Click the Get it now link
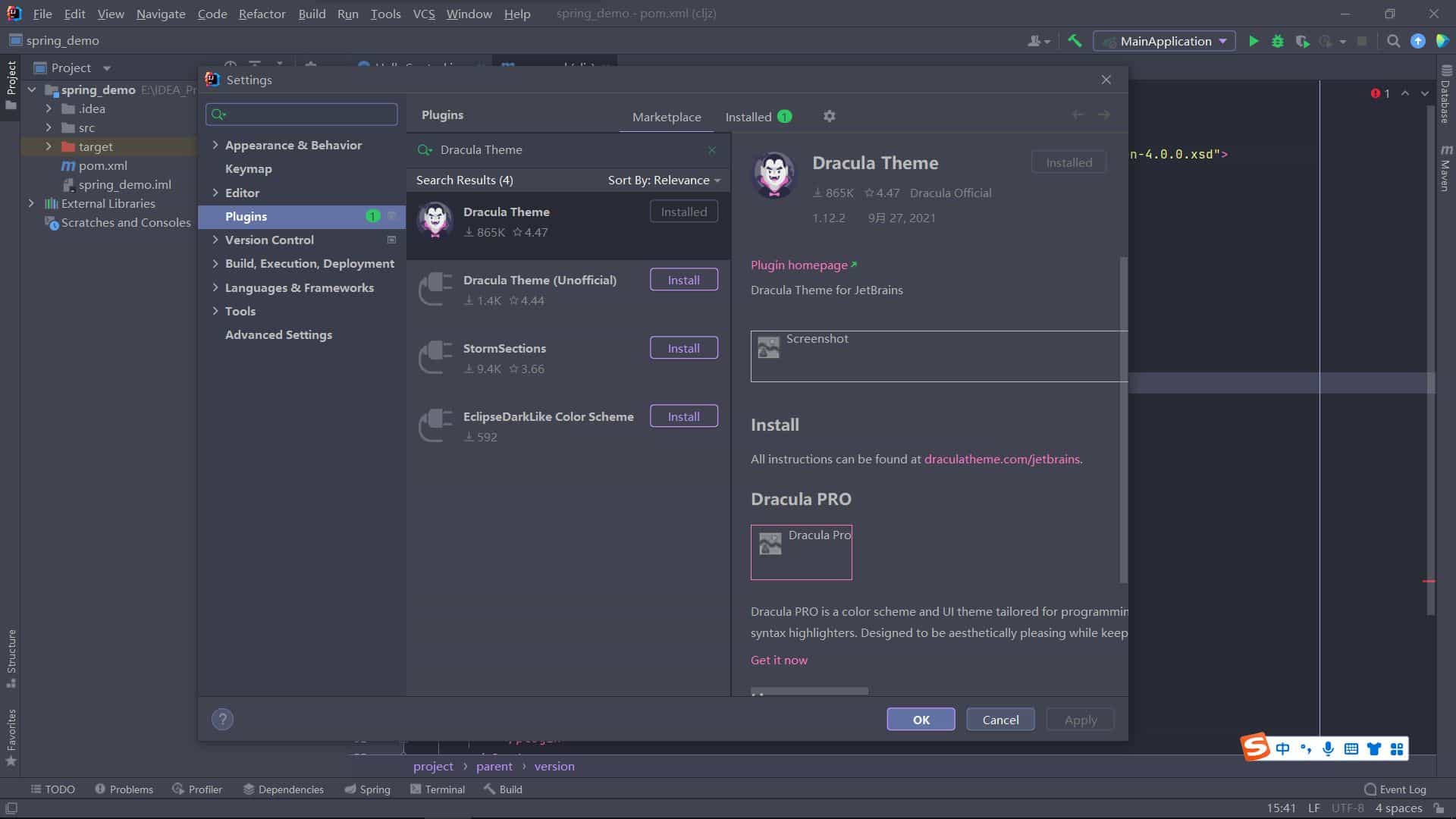The width and height of the screenshot is (1456, 819). 779,660
